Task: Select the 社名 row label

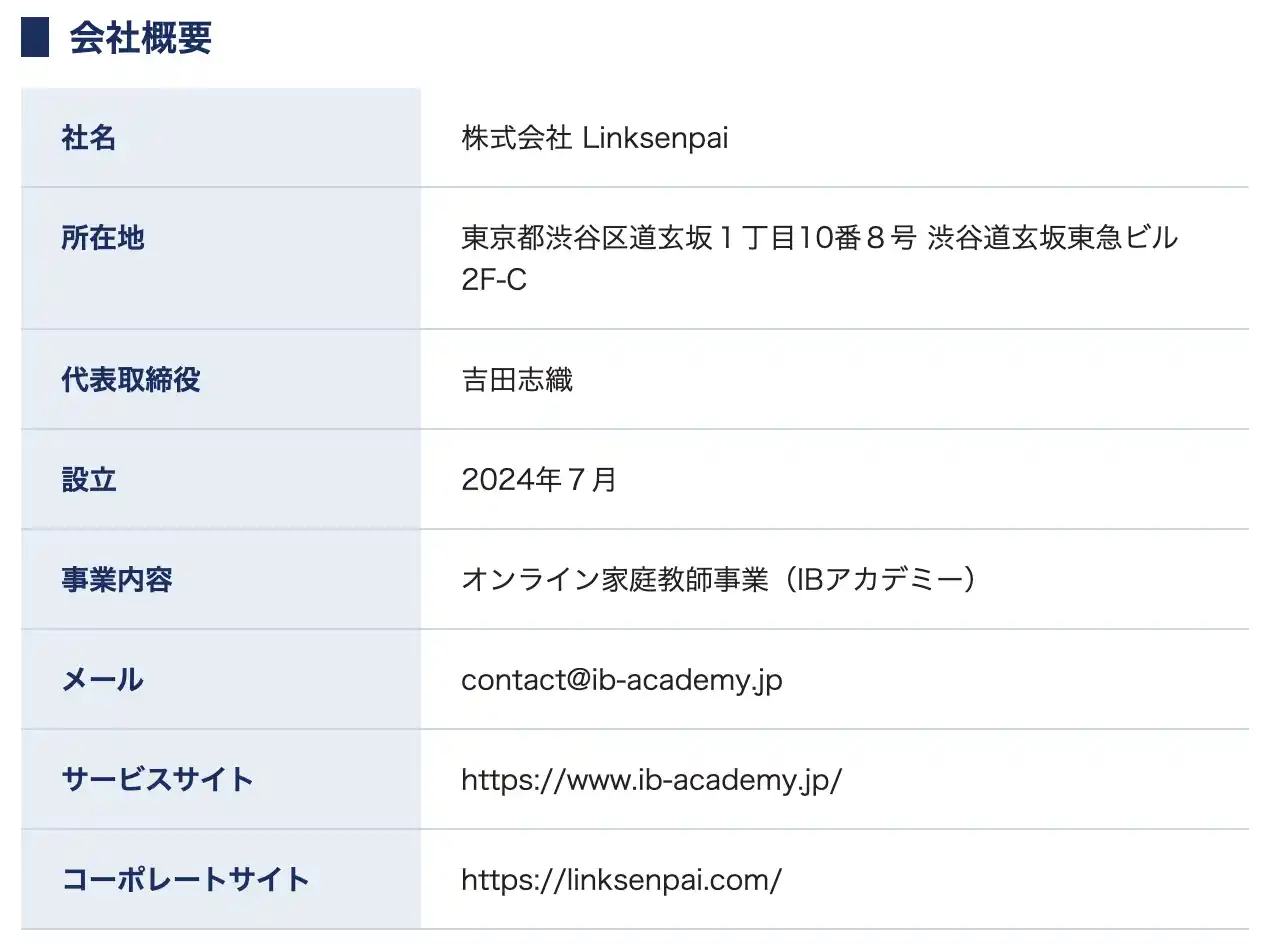Action: pos(89,138)
